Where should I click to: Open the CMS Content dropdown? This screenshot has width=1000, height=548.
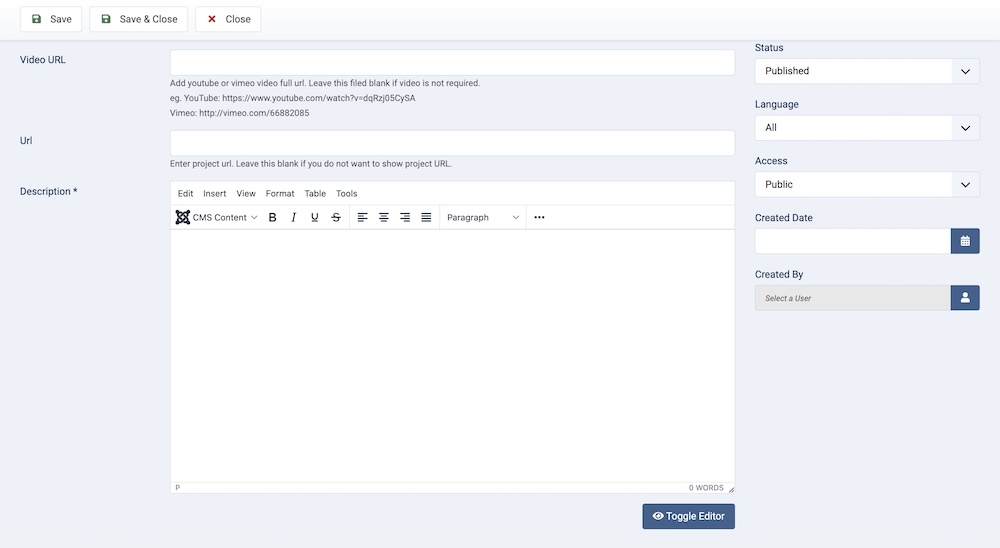pyautogui.click(x=217, y=217)
